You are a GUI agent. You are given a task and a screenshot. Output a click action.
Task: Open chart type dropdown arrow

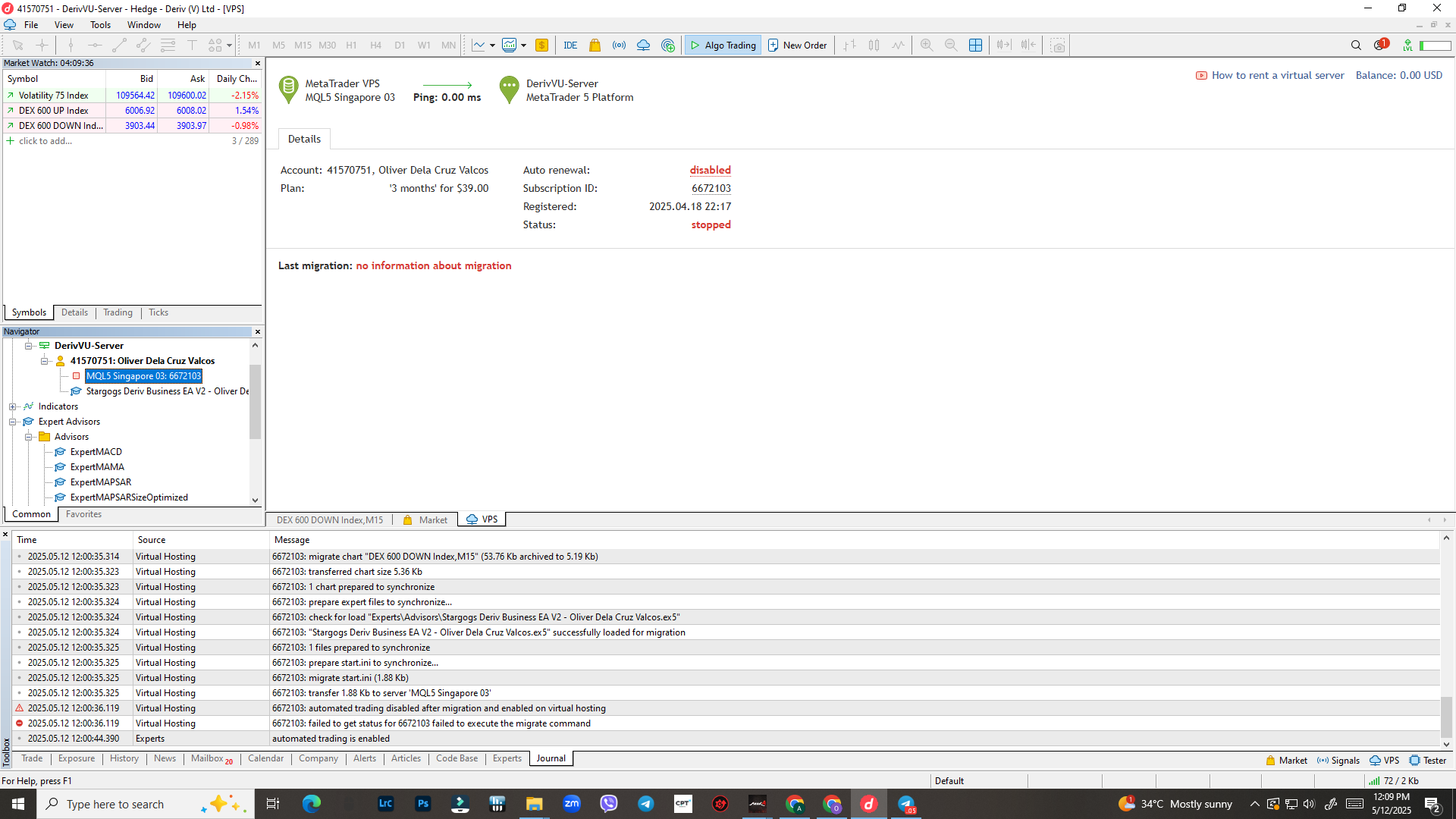click(x=492, y=45)
